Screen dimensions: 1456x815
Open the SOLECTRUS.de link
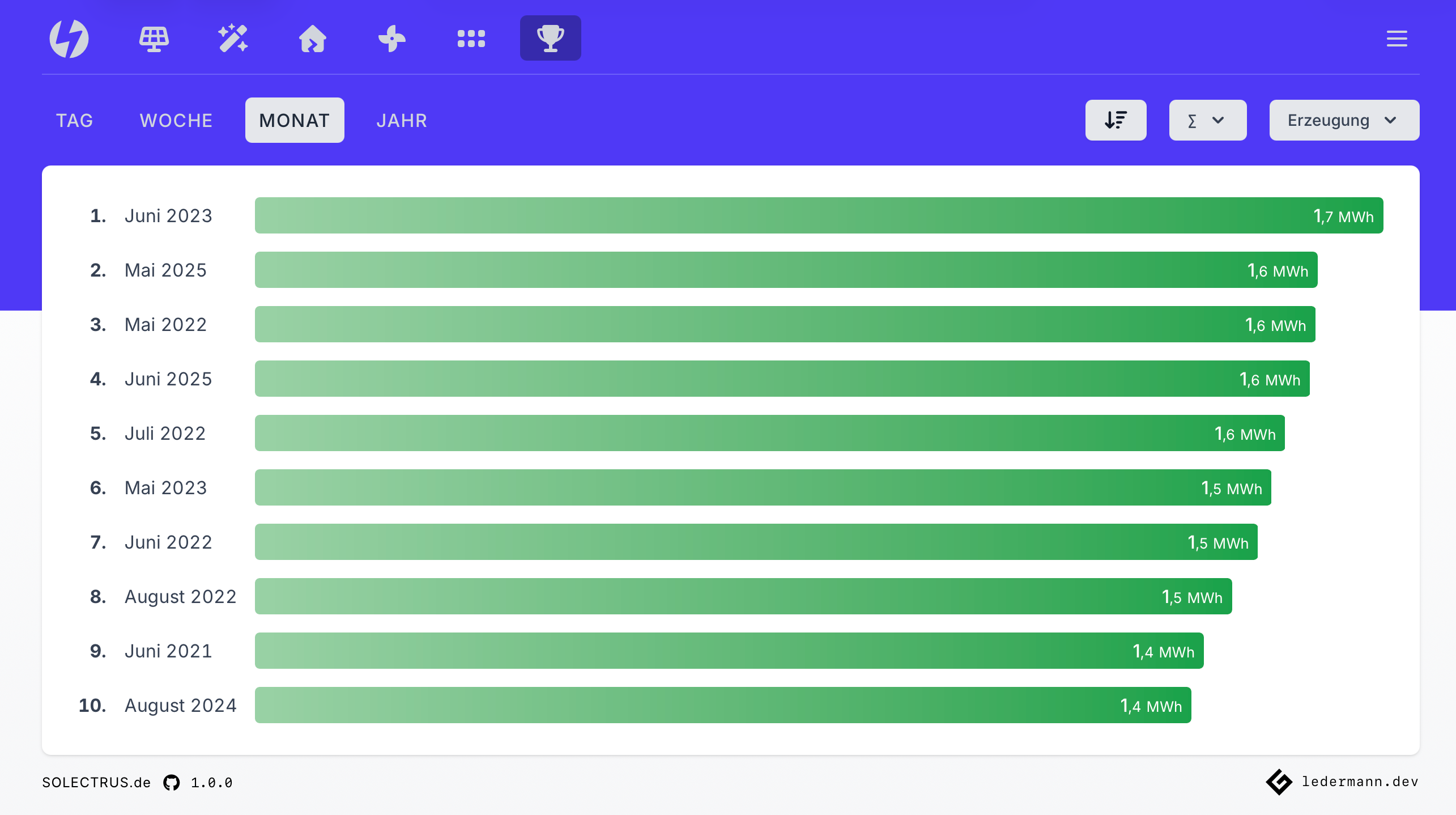coord(96,782)
